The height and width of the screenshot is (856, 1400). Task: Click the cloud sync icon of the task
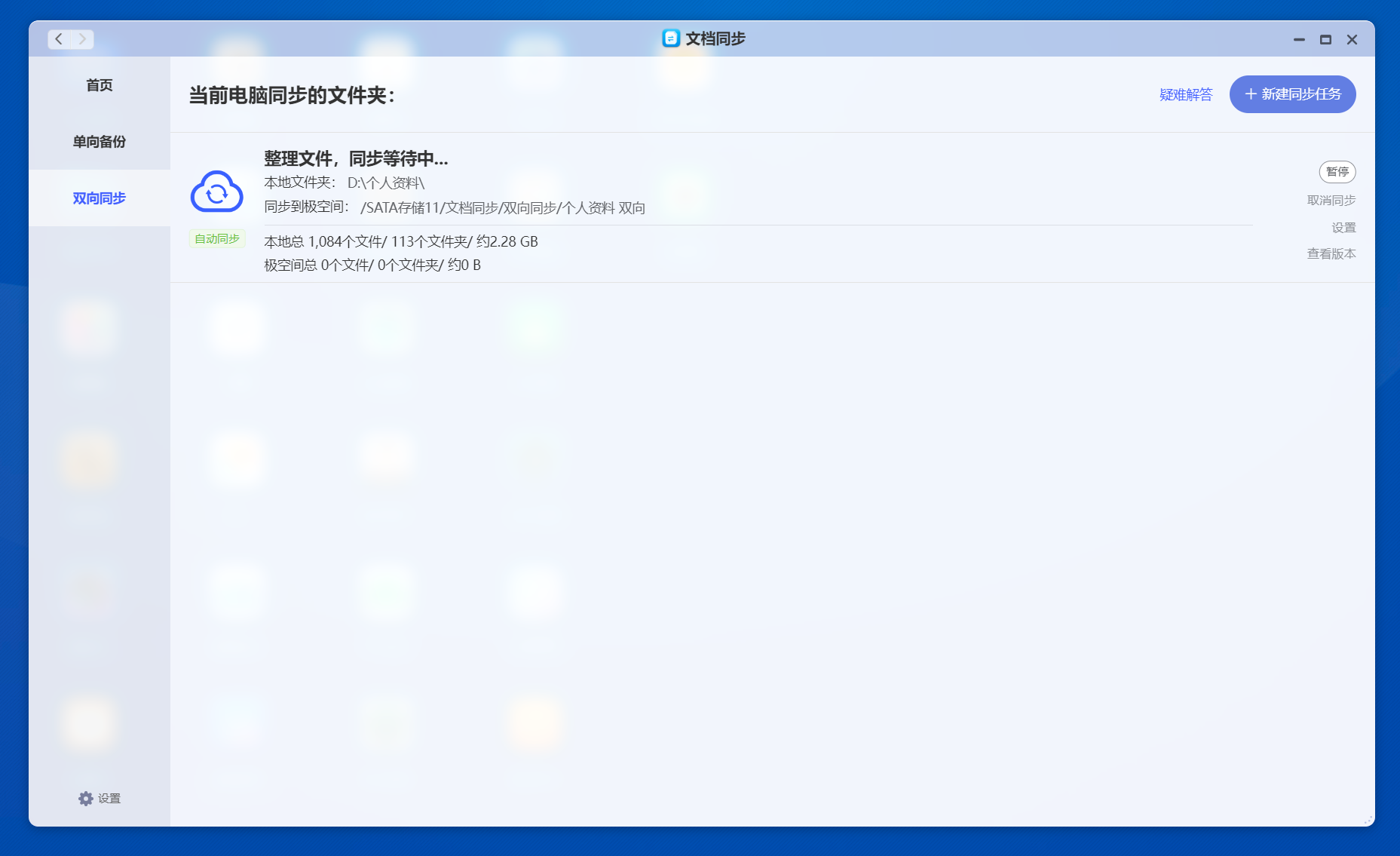216,192
